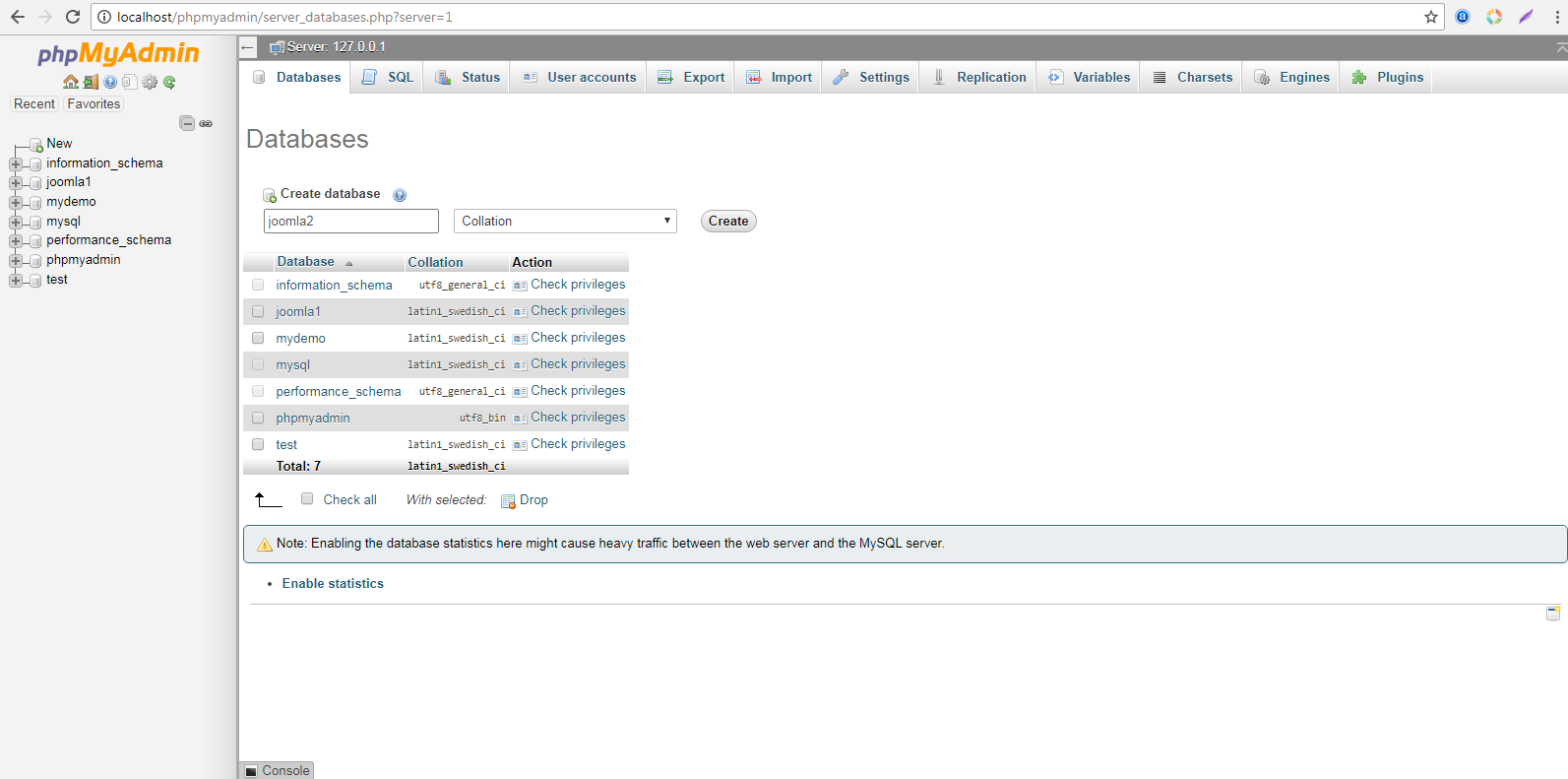This screenshot has height=779, width=1568.
Task: Check the test database checkbox
Action: (x=258, y=444)
